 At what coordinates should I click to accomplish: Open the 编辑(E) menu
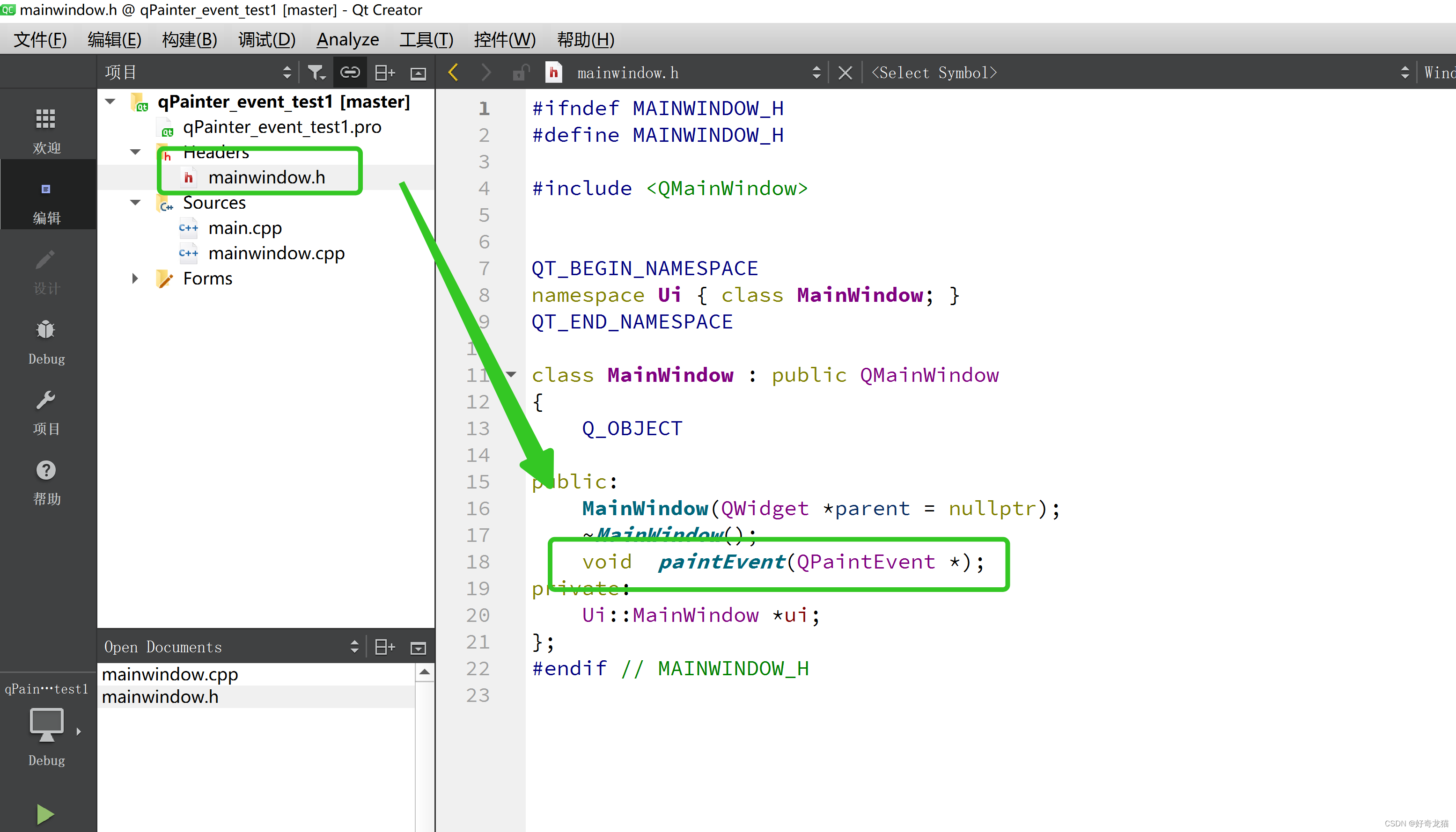point(114,39)
